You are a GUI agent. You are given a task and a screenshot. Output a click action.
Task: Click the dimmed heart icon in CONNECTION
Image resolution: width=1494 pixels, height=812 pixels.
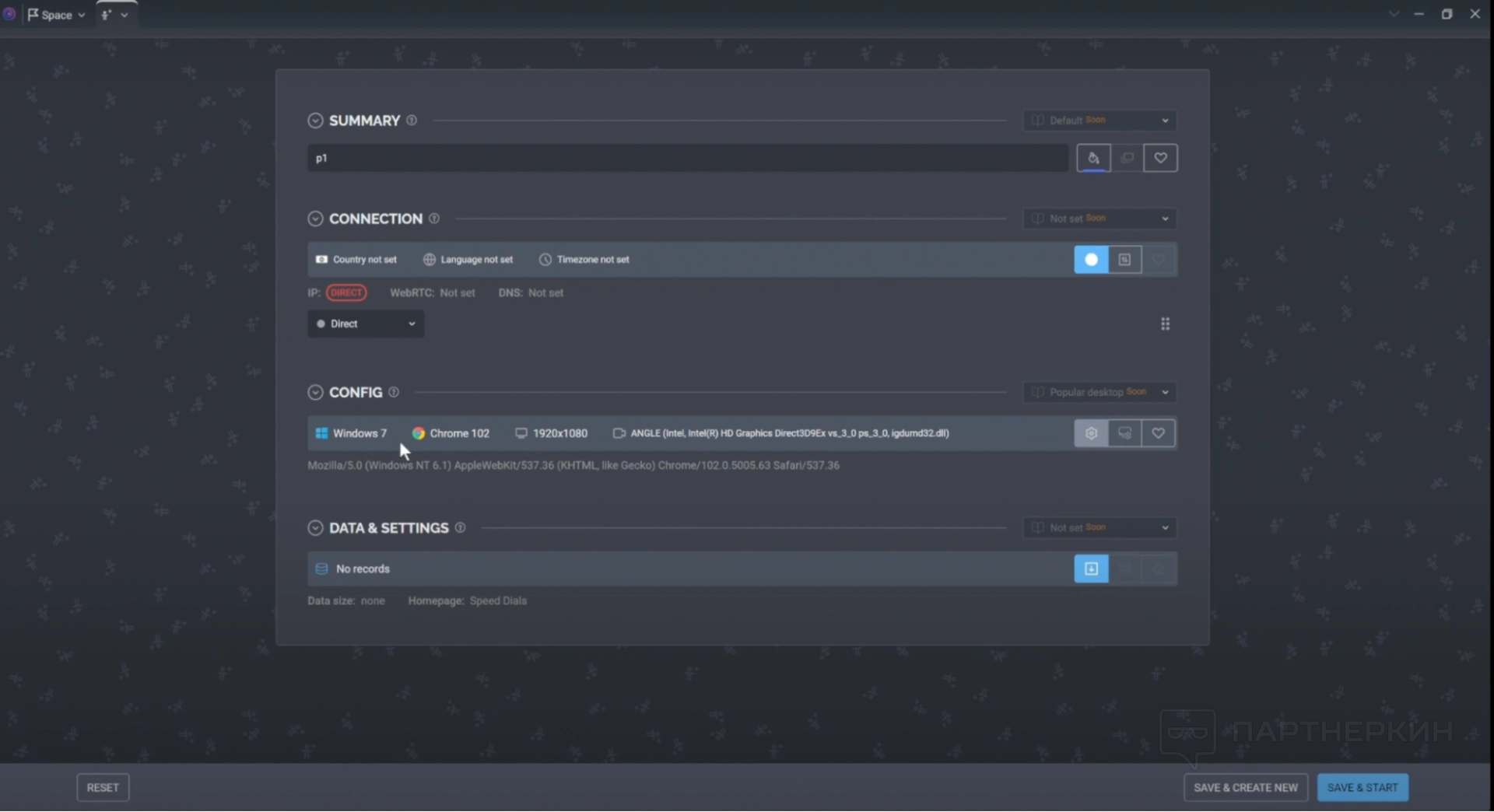(x=1159, y=260)
